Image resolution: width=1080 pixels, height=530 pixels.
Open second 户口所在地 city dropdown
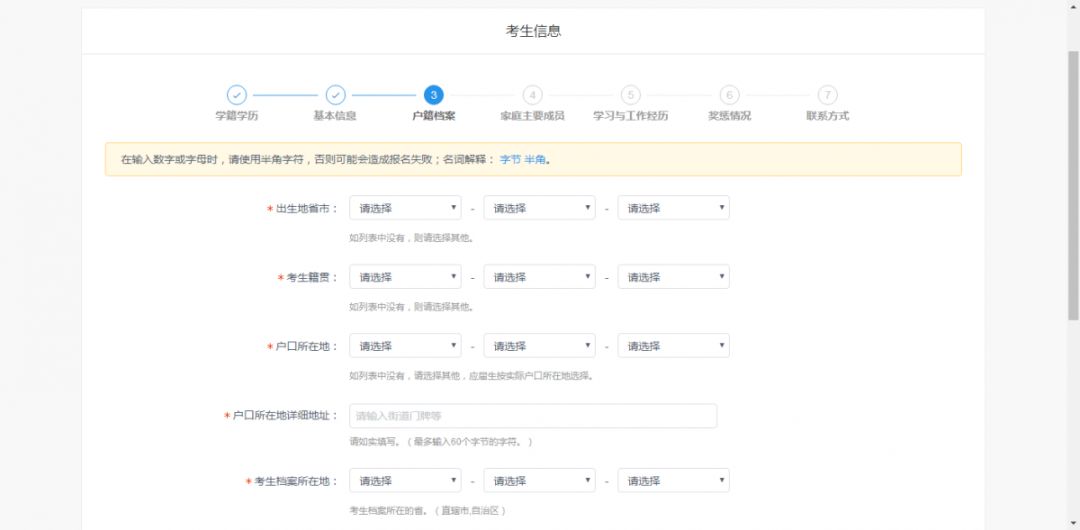coord(539,346)
